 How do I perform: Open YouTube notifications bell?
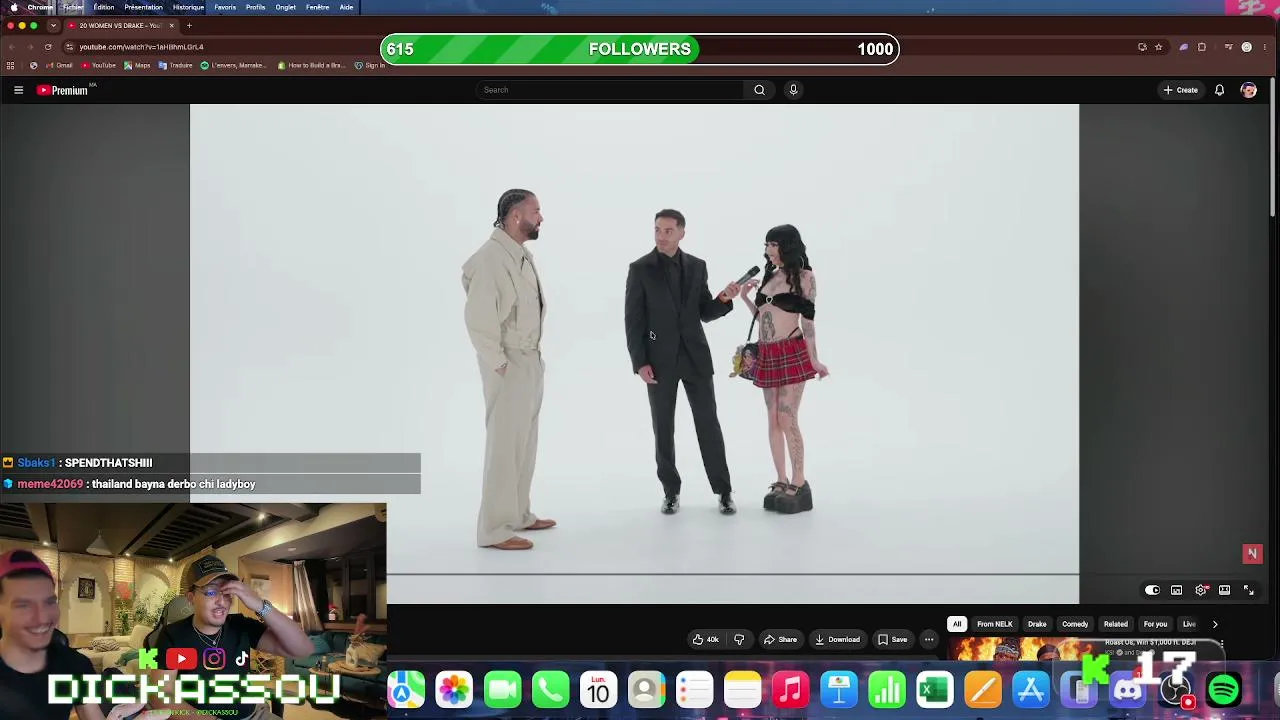1219,90
